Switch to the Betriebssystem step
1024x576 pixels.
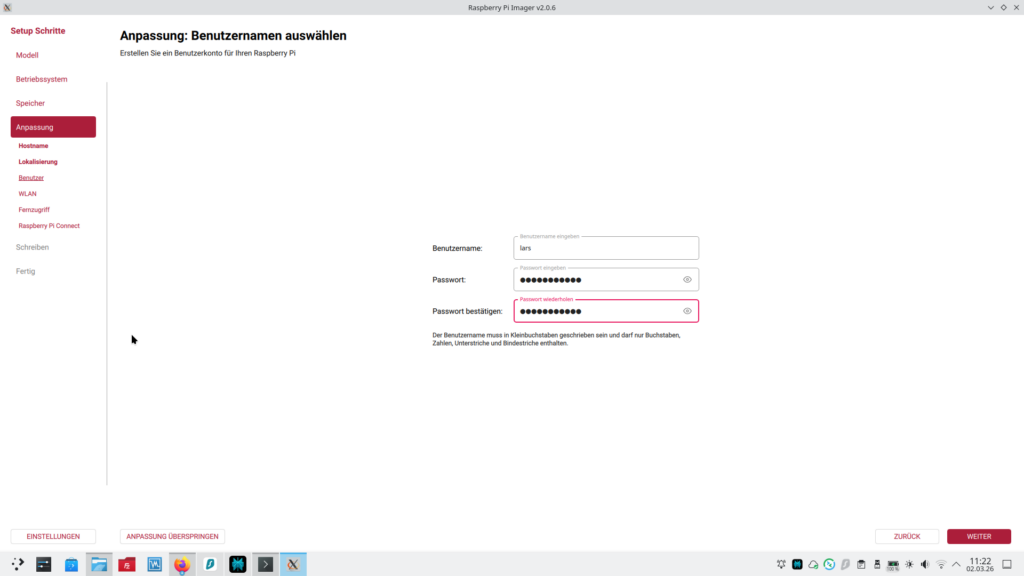pos(41,79)
